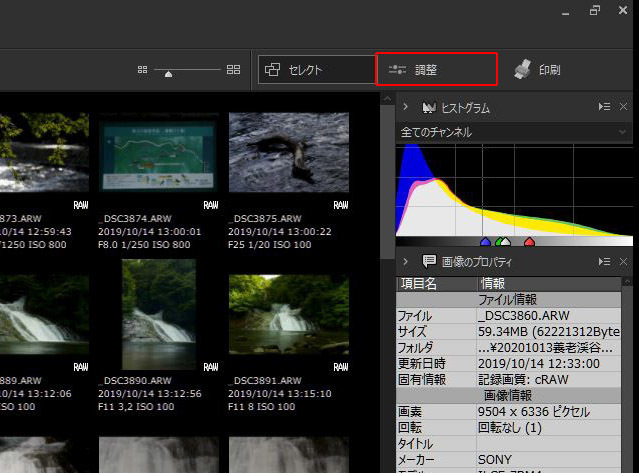Screen dimensions: 639x473
Task: Collapse the ヒストグラム panel
Action: click(406, 107)
